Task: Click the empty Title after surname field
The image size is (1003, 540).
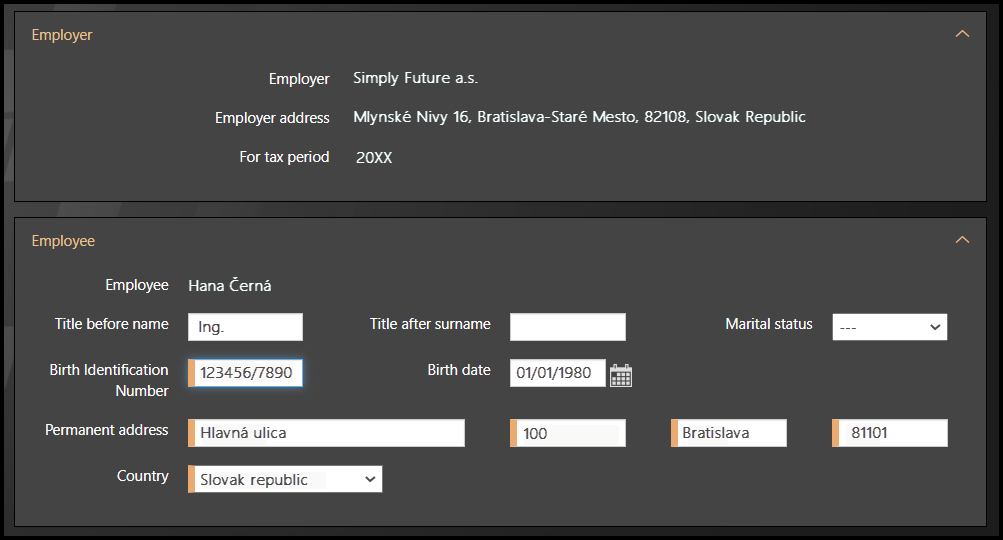Action: pyautogui.click(x=567, y=327)
